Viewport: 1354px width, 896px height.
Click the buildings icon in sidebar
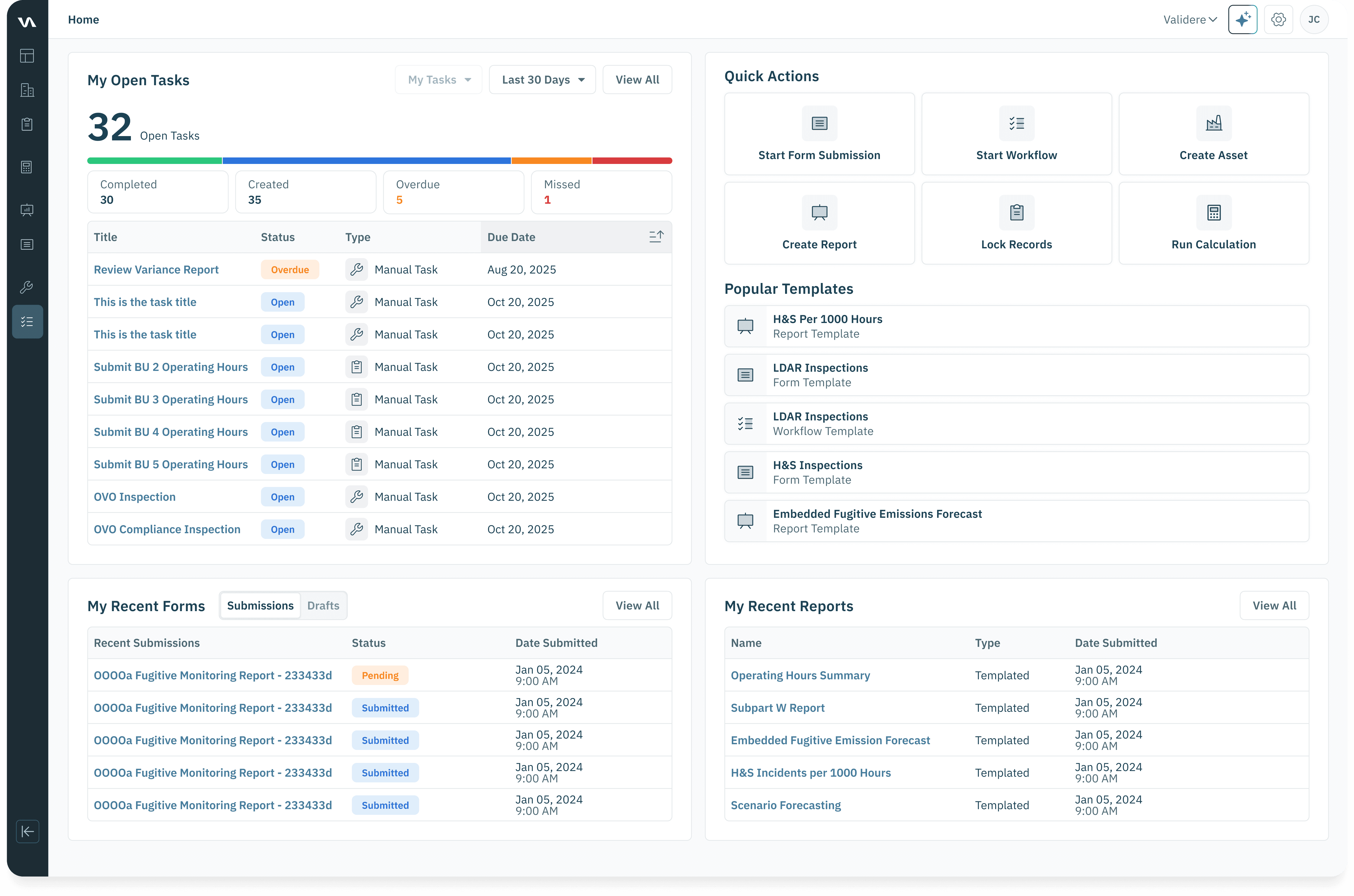27,90
